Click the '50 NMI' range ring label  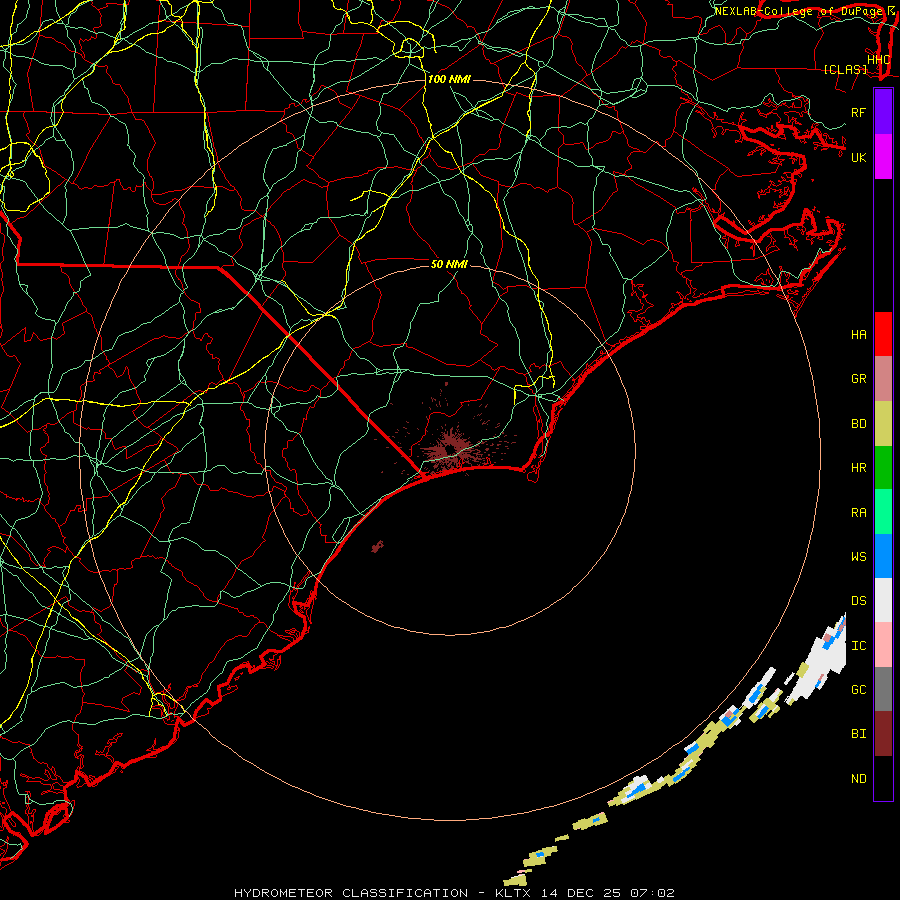[x=449, y=264]
